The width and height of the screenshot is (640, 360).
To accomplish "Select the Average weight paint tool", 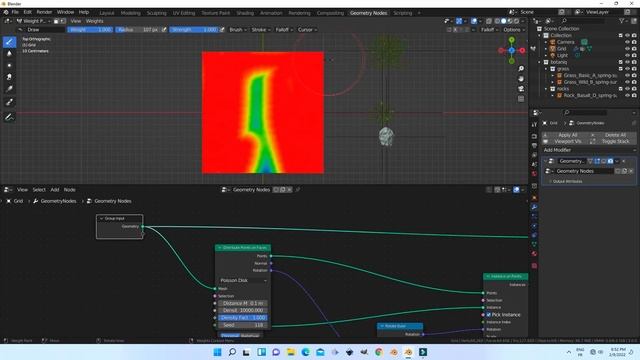I will tap(9, 65).
